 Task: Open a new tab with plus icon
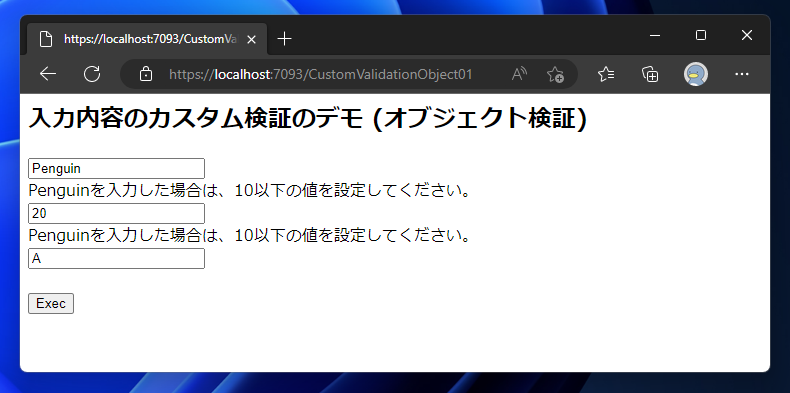[x=285, y=39]
